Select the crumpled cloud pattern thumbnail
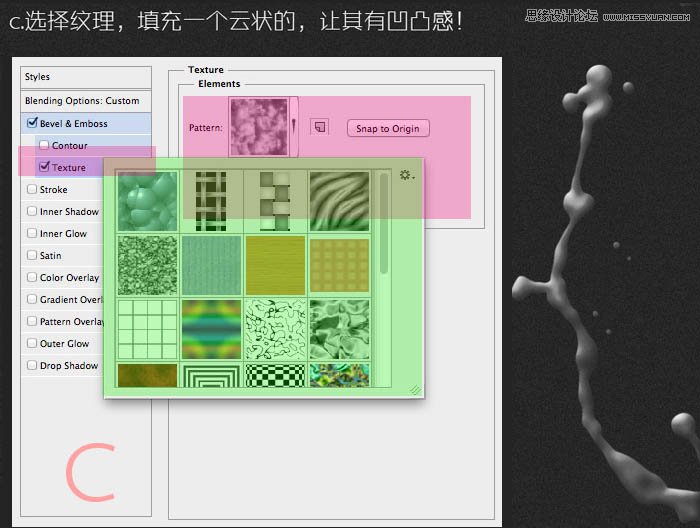700x528 pixels. tap(339, 329)
